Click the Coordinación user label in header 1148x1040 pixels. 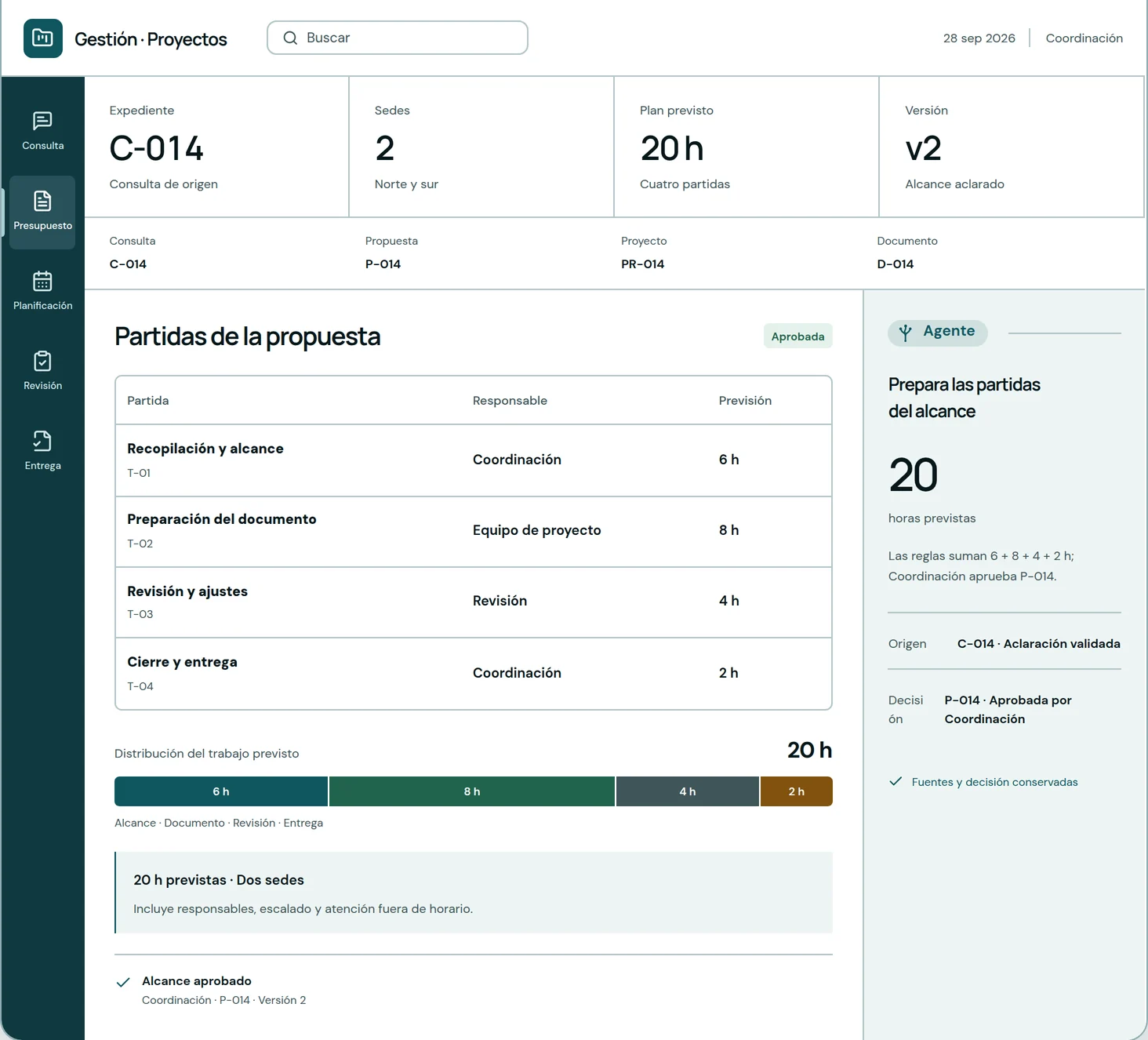coord(1084,38)
